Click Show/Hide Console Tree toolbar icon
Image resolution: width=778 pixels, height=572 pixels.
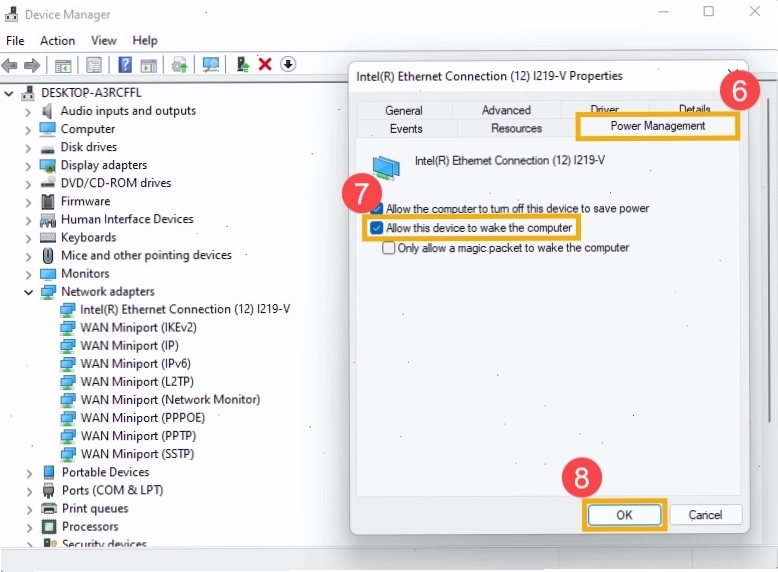(x=63, y=65)
